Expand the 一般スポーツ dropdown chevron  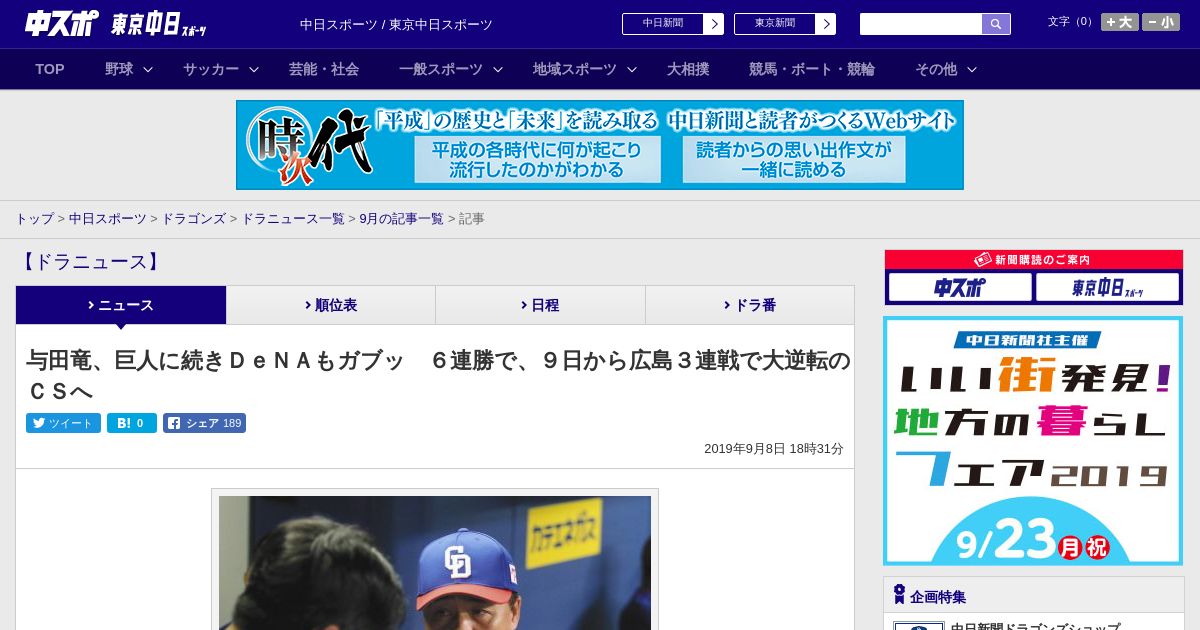(x=498, y=69)
